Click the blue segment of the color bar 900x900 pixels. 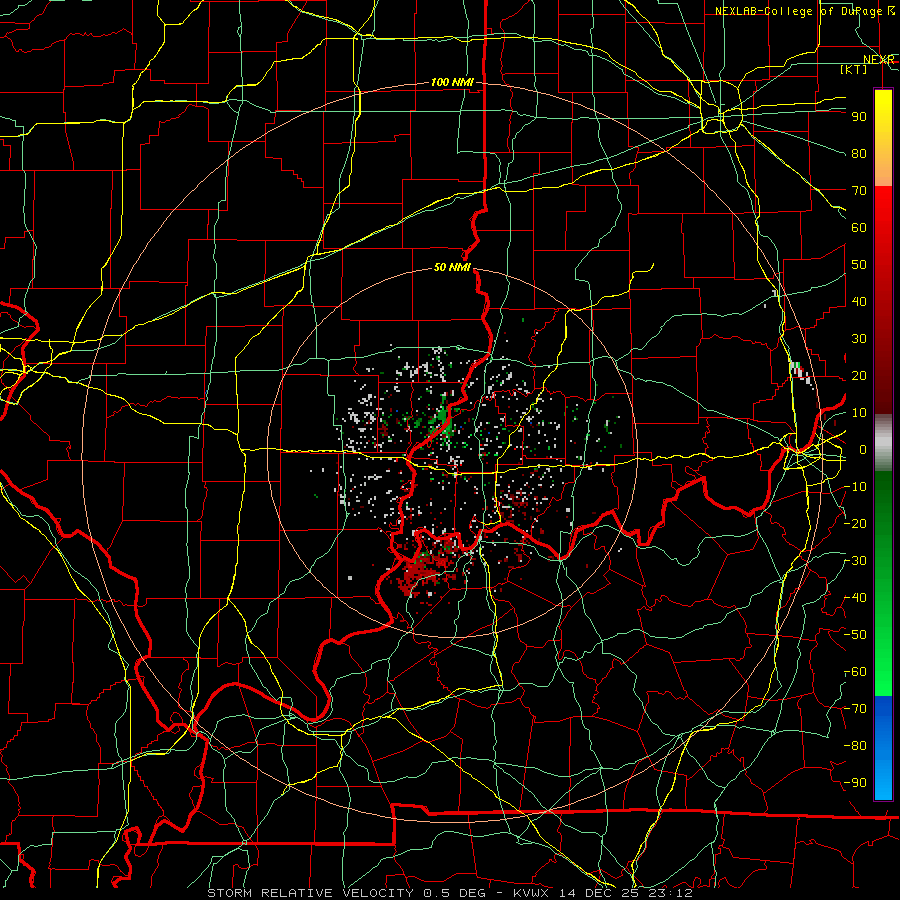click(883, 747)
